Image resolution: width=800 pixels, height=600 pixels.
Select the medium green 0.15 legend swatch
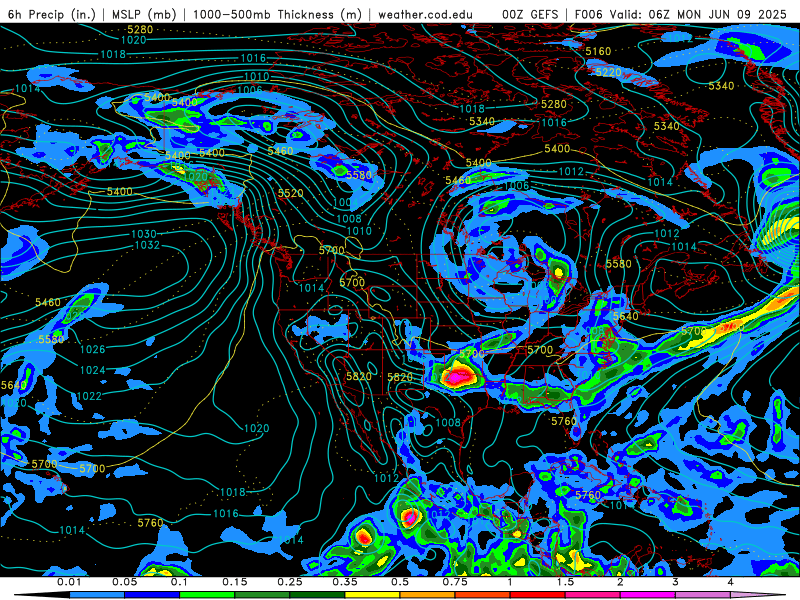pyautogui.click(x=262, y=595)
